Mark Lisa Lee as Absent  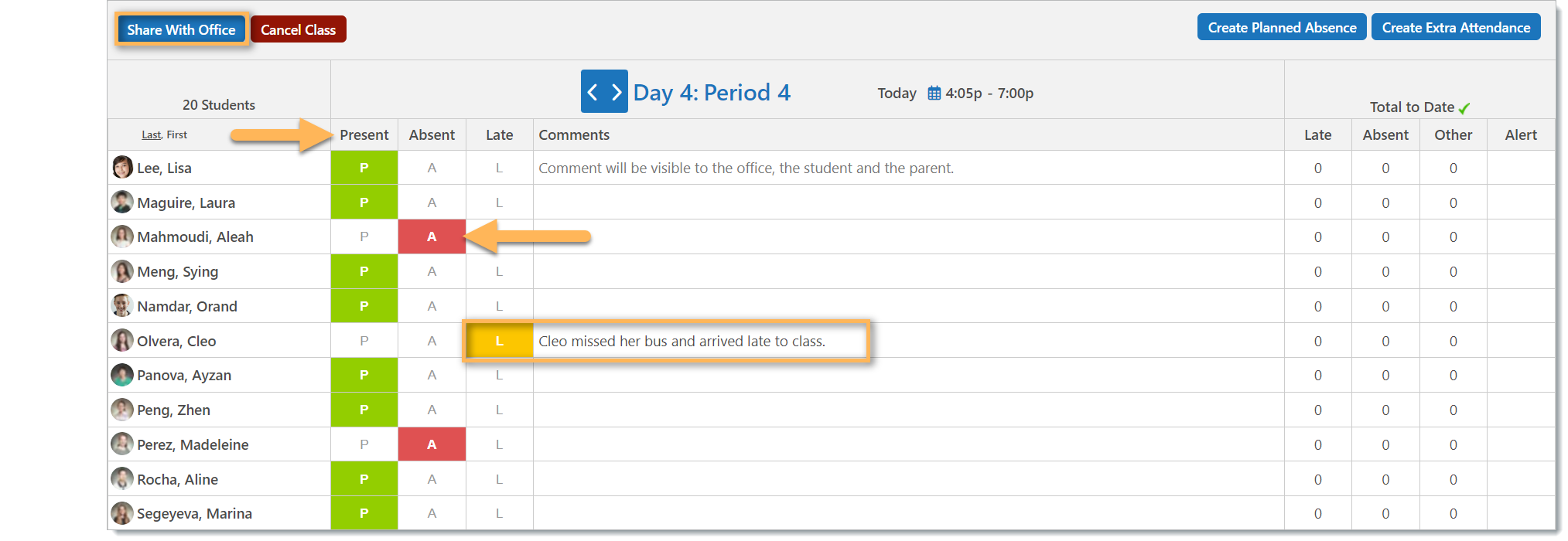[x=432, y=168]
